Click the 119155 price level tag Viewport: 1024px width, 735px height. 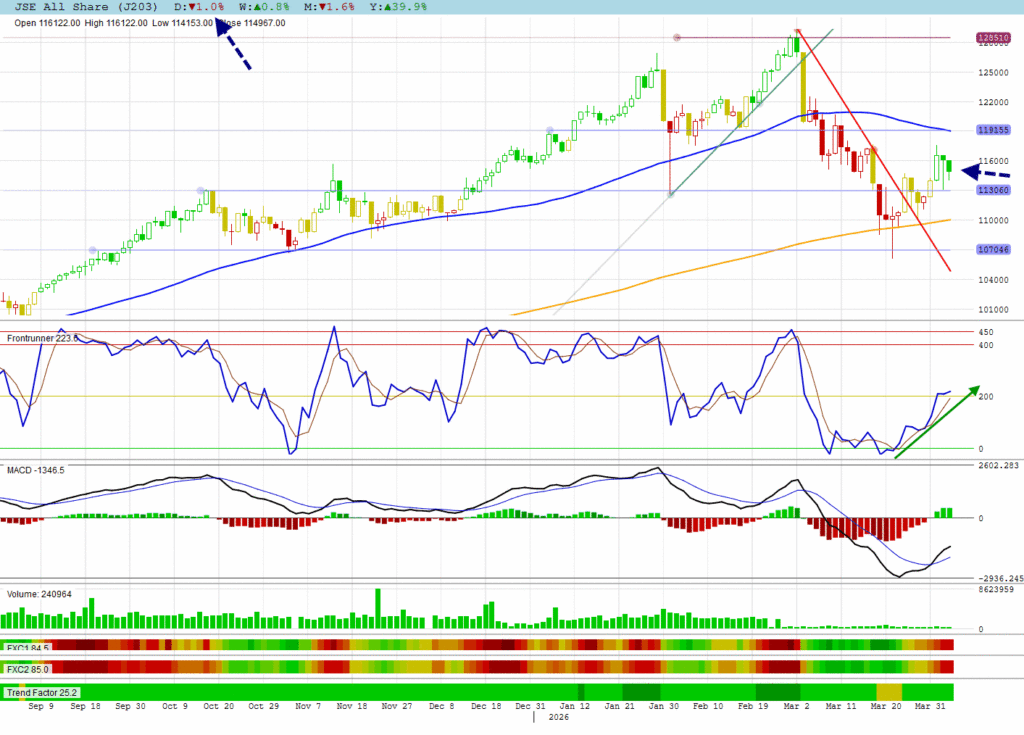(x=991, y=130)
